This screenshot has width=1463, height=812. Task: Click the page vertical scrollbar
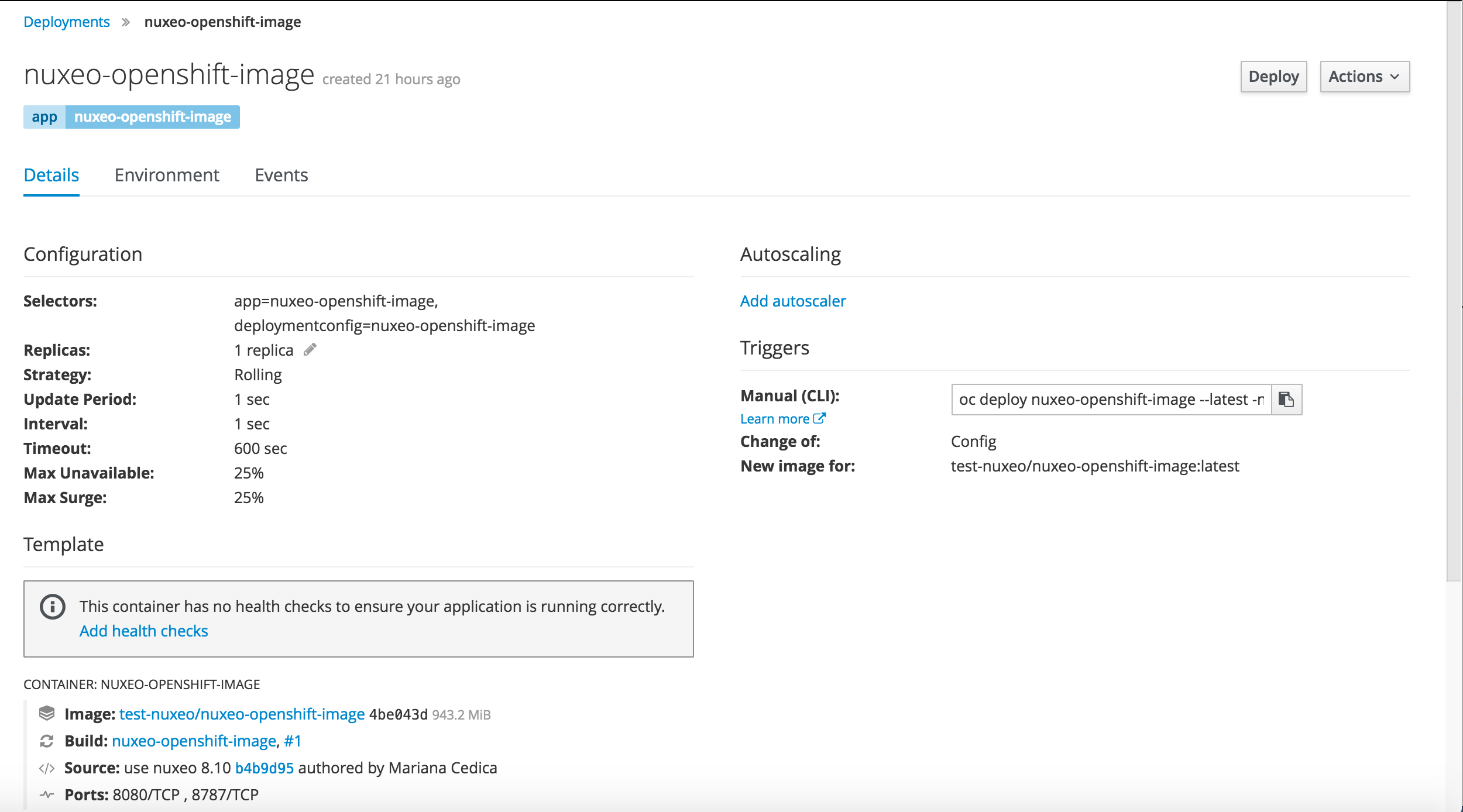1454,293
